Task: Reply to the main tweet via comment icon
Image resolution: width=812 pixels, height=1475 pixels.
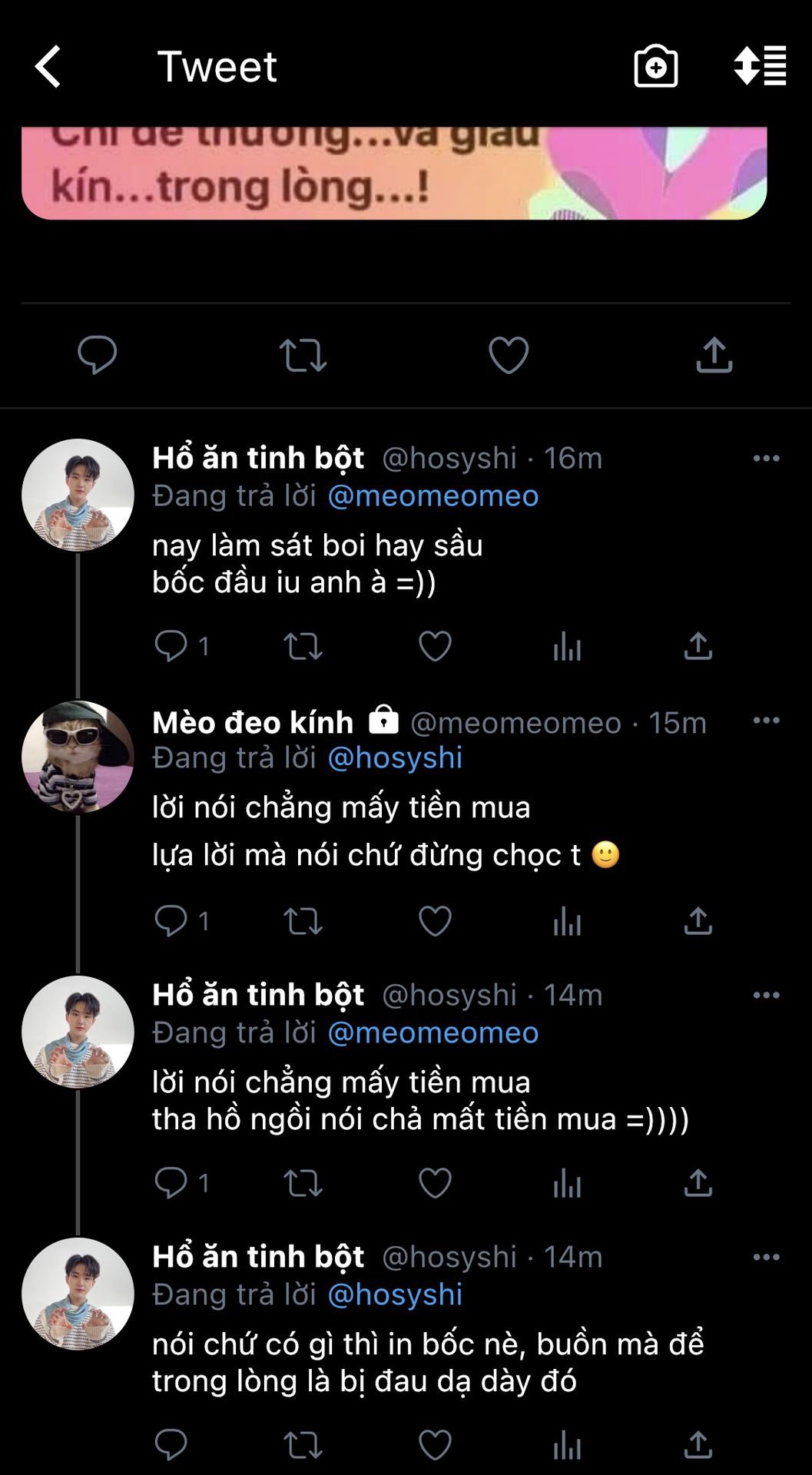Action: pos(98,355)
